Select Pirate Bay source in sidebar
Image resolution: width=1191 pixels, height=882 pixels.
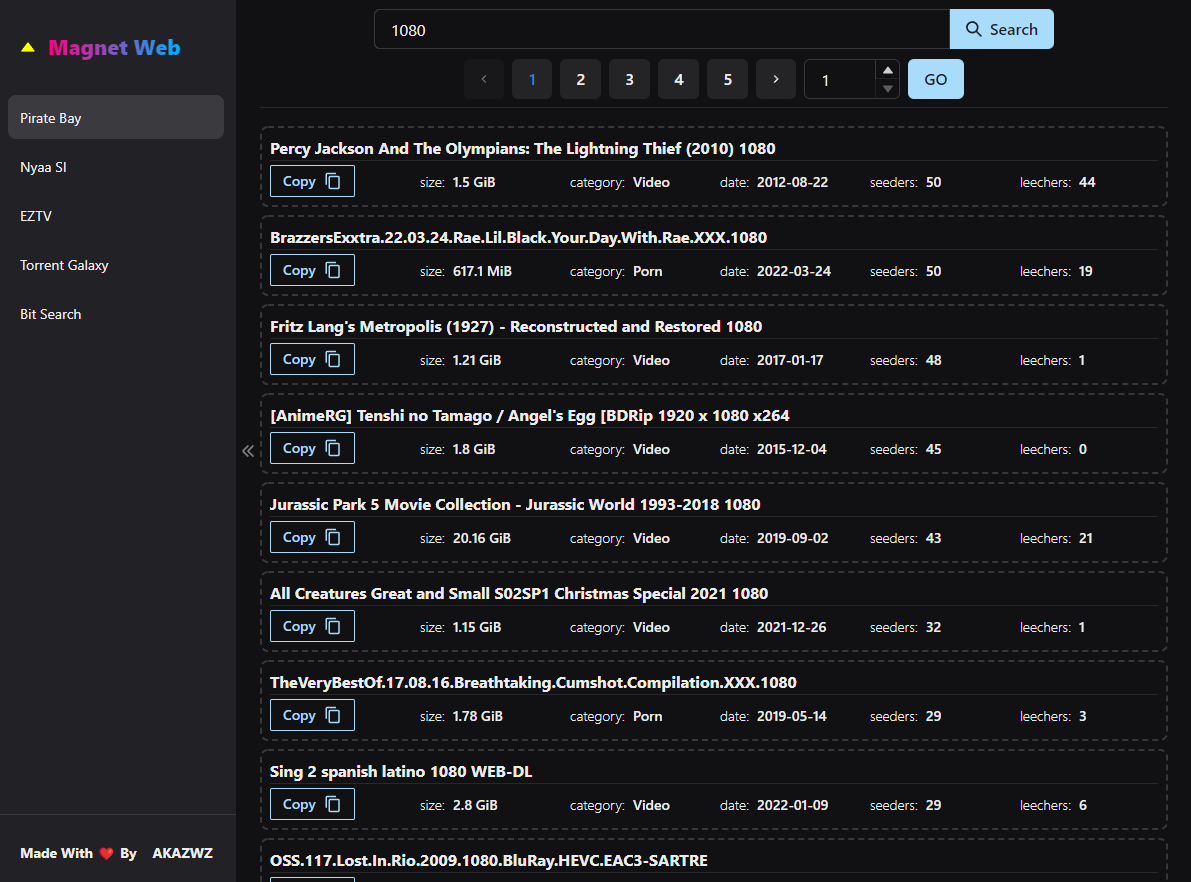tap(115, 118)
